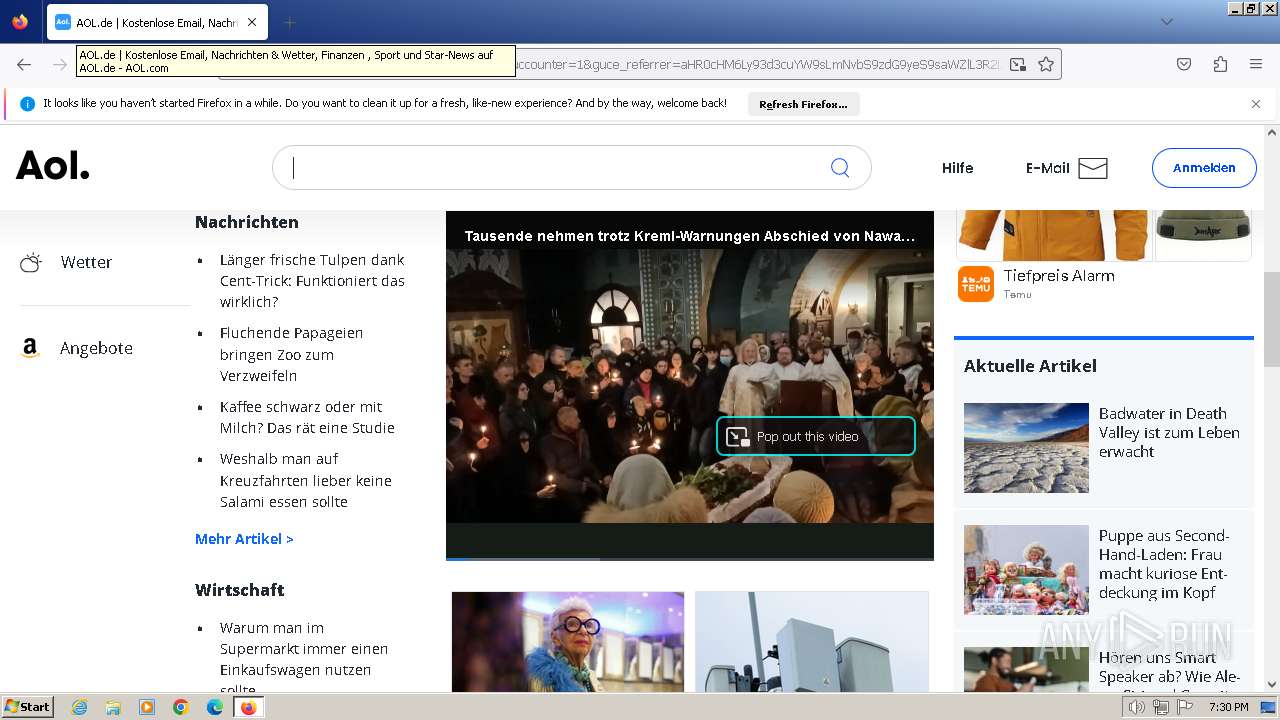The image size is (1280, 720).
Task: Click the dolls thumbnail image
Action: tap(1026, 570)
